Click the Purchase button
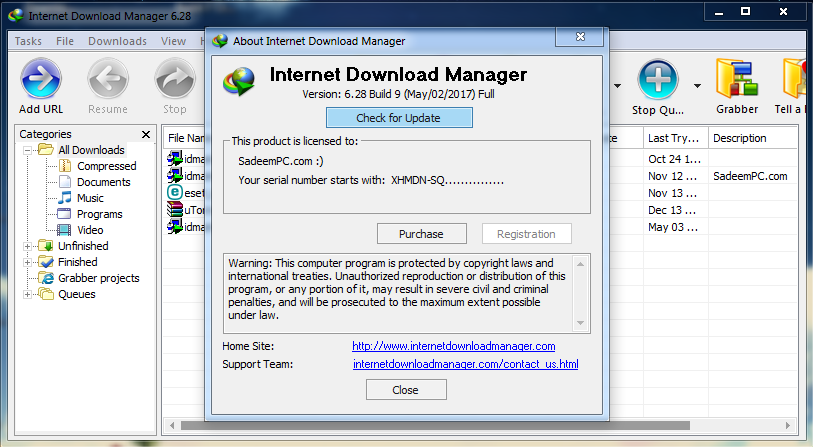This screenshot has width=813, height=447. click(422, 234)
